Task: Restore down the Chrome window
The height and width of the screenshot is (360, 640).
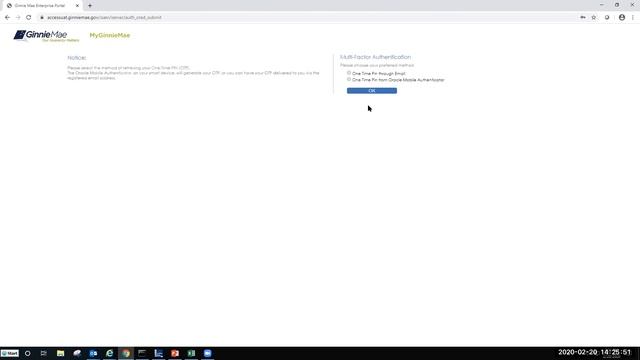Action: 617,5
